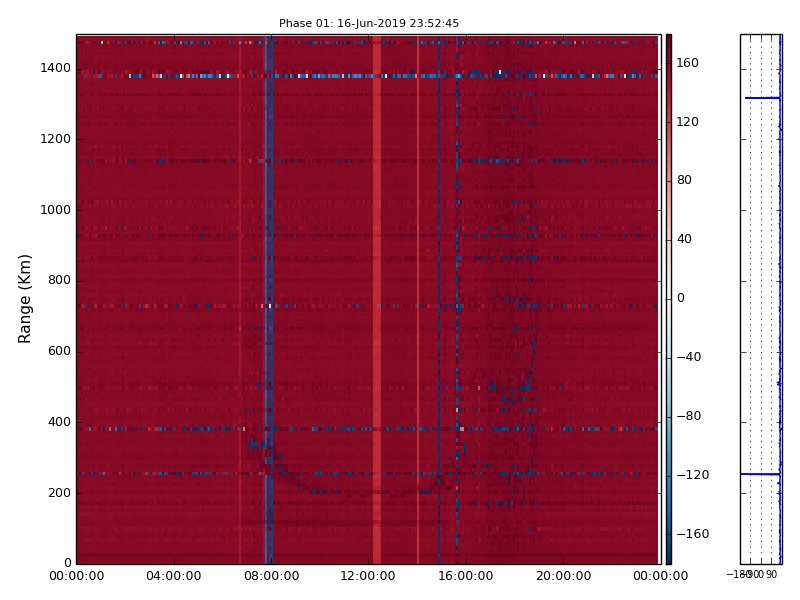This screenshot has height=600, width=800.
Task: Click the colorbar label 160
Action: pyautogui.click(x=687, y=63)
